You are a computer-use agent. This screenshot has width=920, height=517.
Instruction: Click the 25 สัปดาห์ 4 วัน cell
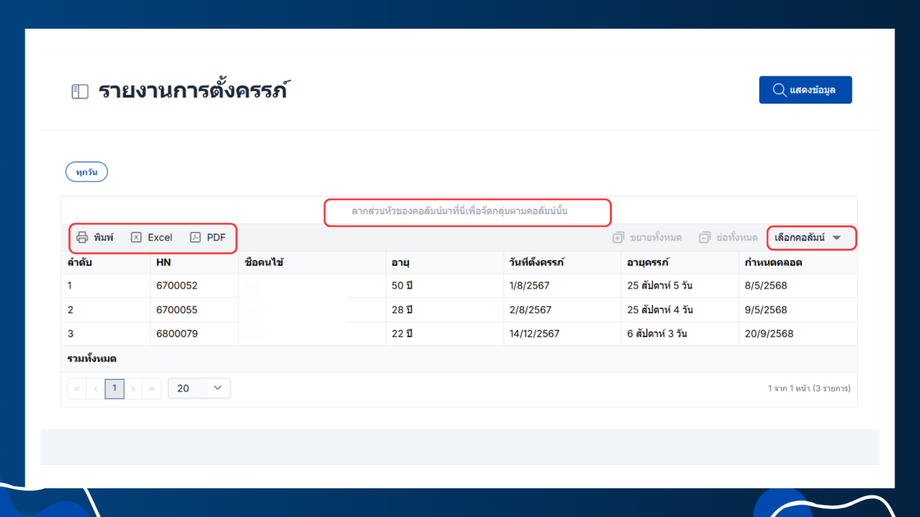click(x=679, y=310)
